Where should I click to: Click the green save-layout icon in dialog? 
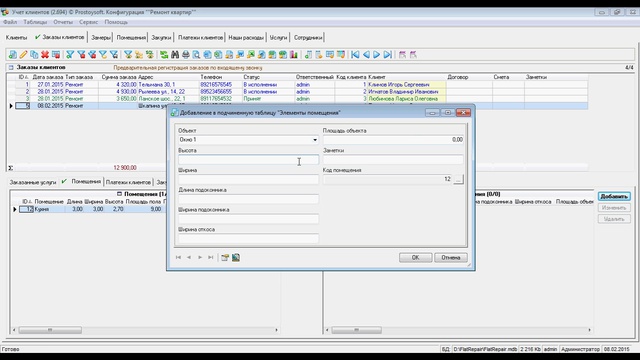(x=236, y=257)
